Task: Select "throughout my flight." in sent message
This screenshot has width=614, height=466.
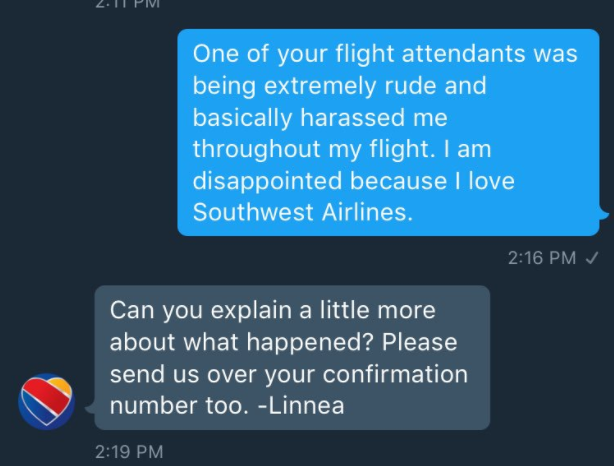Action: pos(314,149)
